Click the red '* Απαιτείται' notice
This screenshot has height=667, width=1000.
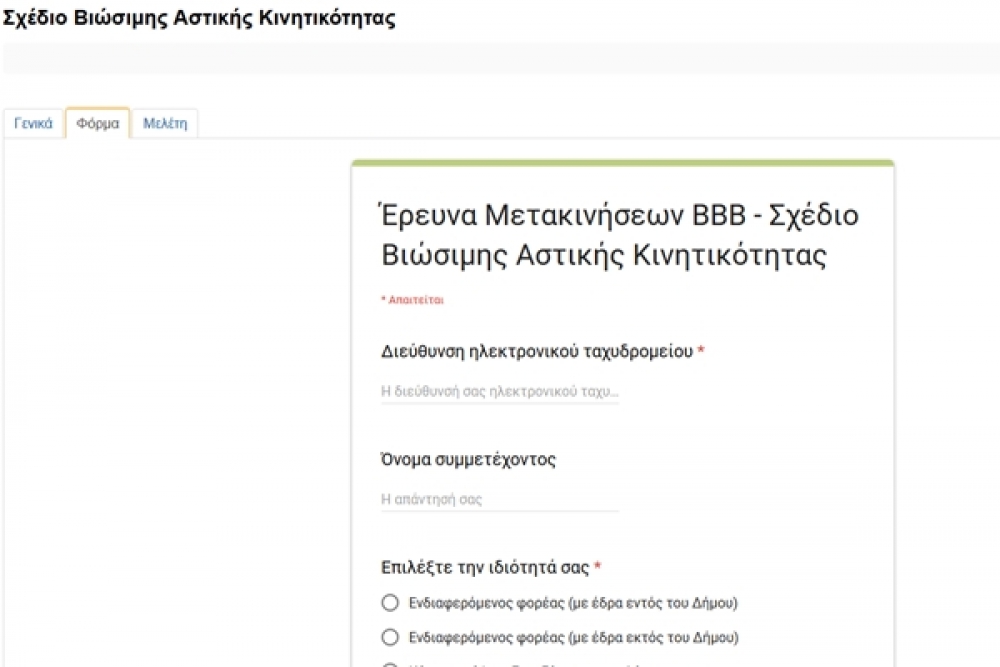[x=412, y=299]
